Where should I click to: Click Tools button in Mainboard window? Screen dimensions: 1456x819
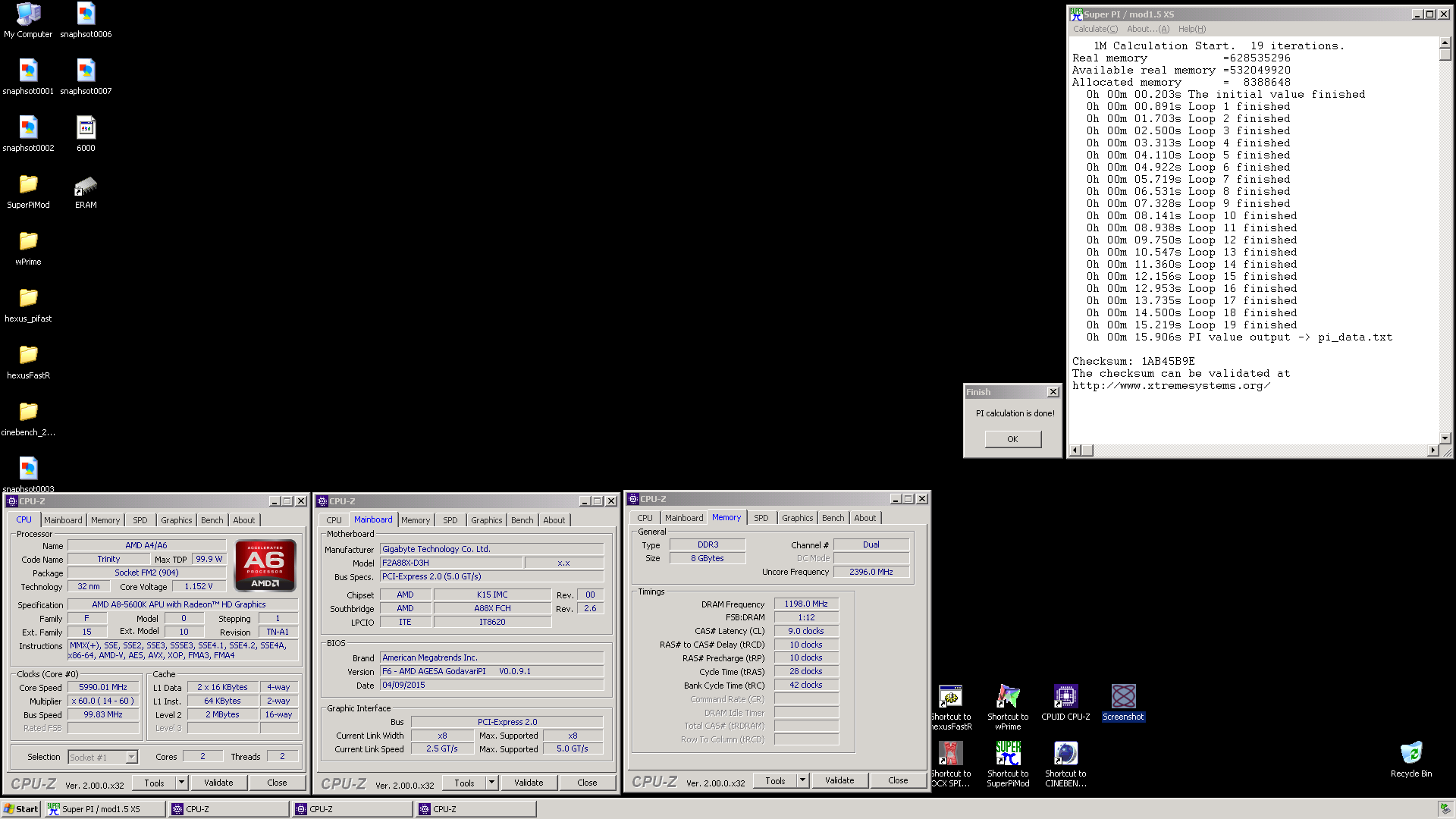point(464,783)
